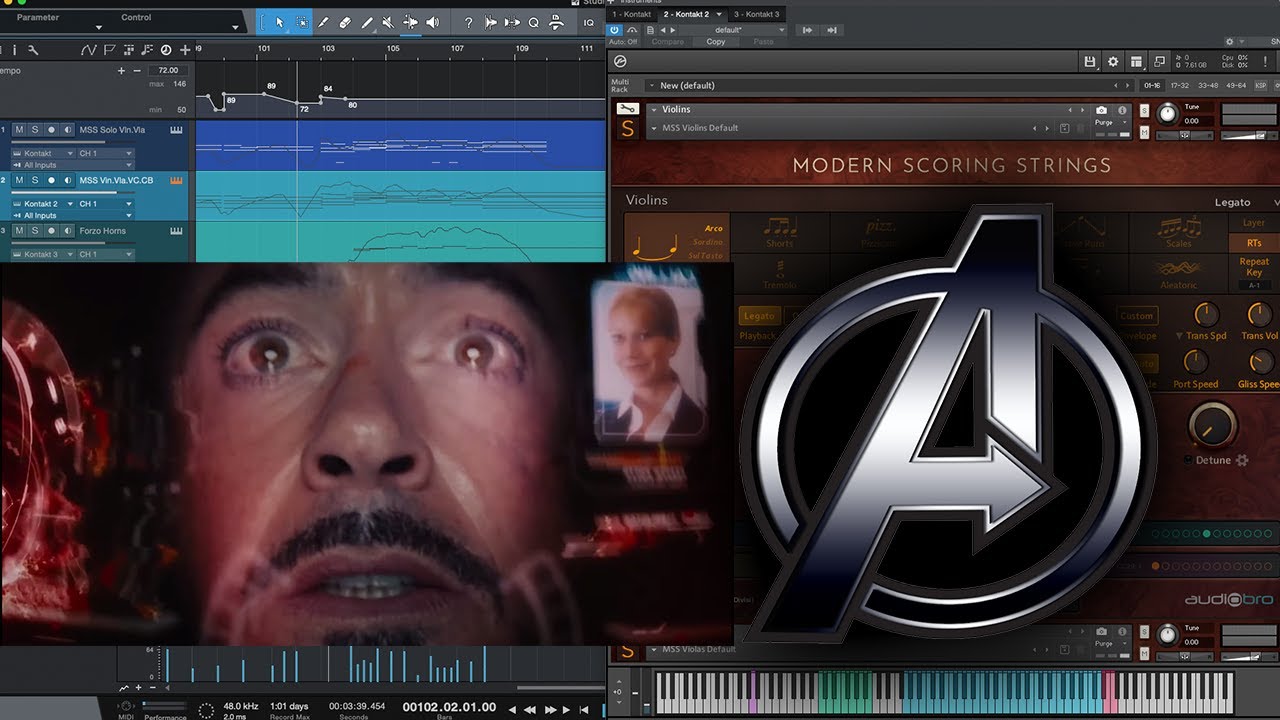Click the Copy button

tap(716, 42)
